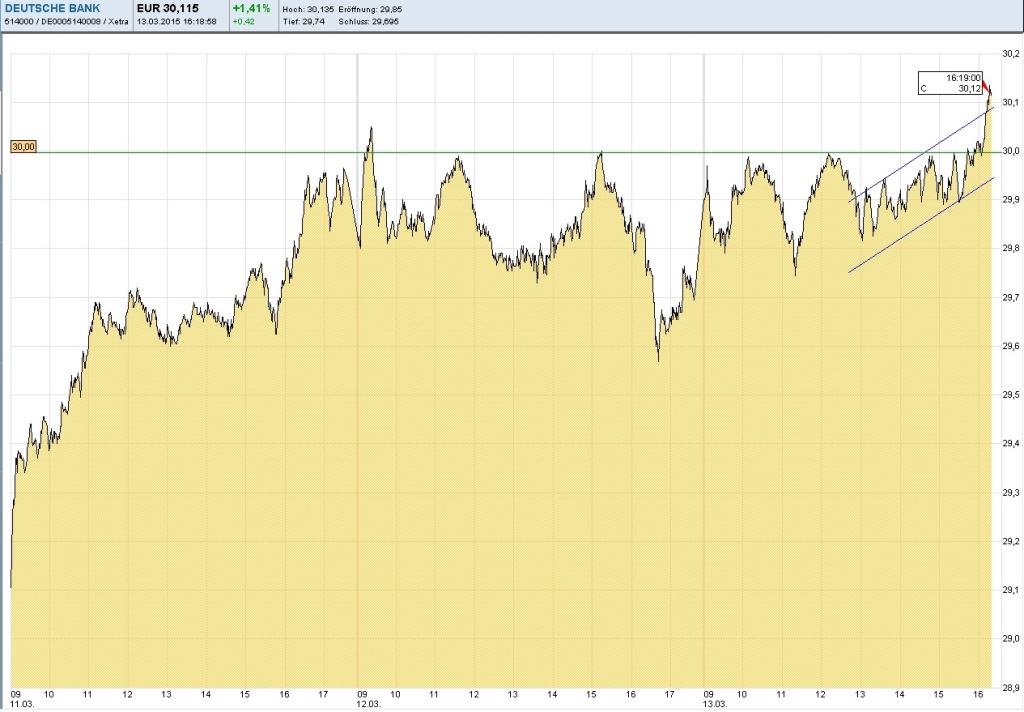Click the 30,00 price level label box
Viewport: 1024px width, 712px height.
pos(24,147)
